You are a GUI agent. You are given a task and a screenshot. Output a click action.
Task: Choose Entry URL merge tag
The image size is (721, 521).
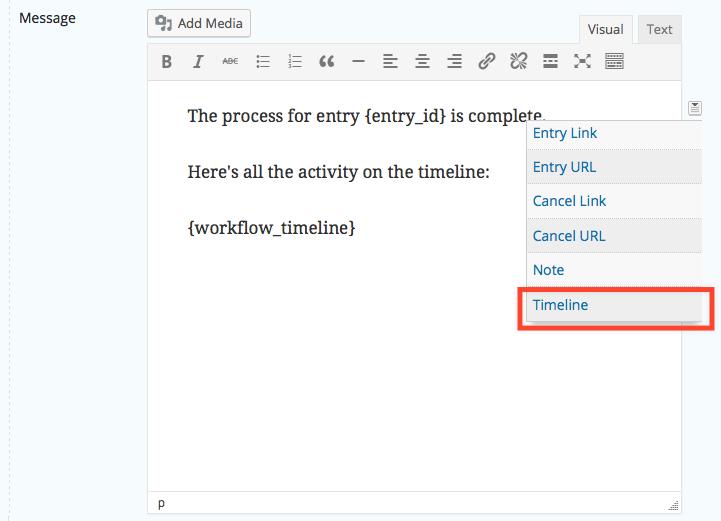564,167
